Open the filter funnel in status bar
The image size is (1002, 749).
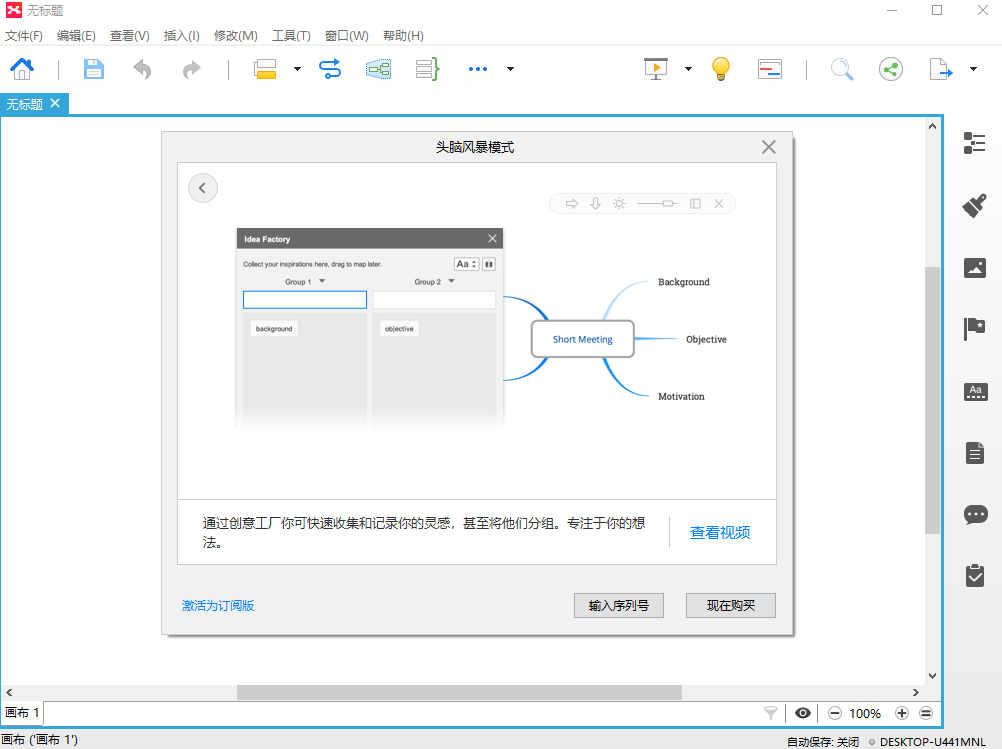[x=771, y=713]
